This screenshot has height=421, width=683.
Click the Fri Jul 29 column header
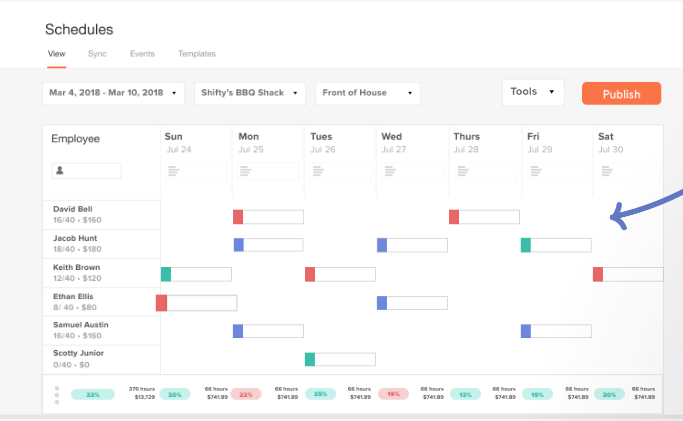pos(540,143)
